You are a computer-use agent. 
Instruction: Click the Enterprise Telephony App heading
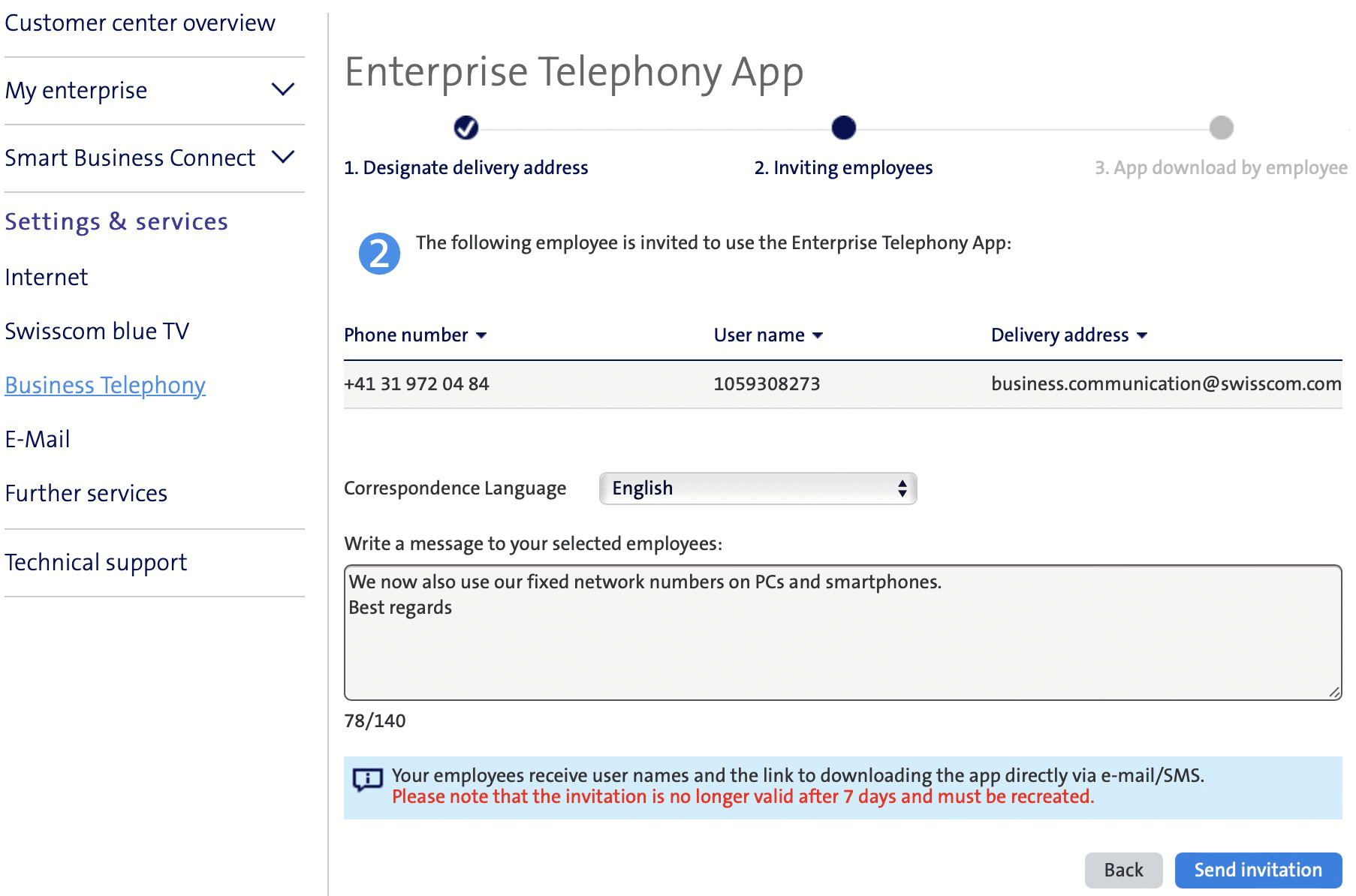pos(574,73)
